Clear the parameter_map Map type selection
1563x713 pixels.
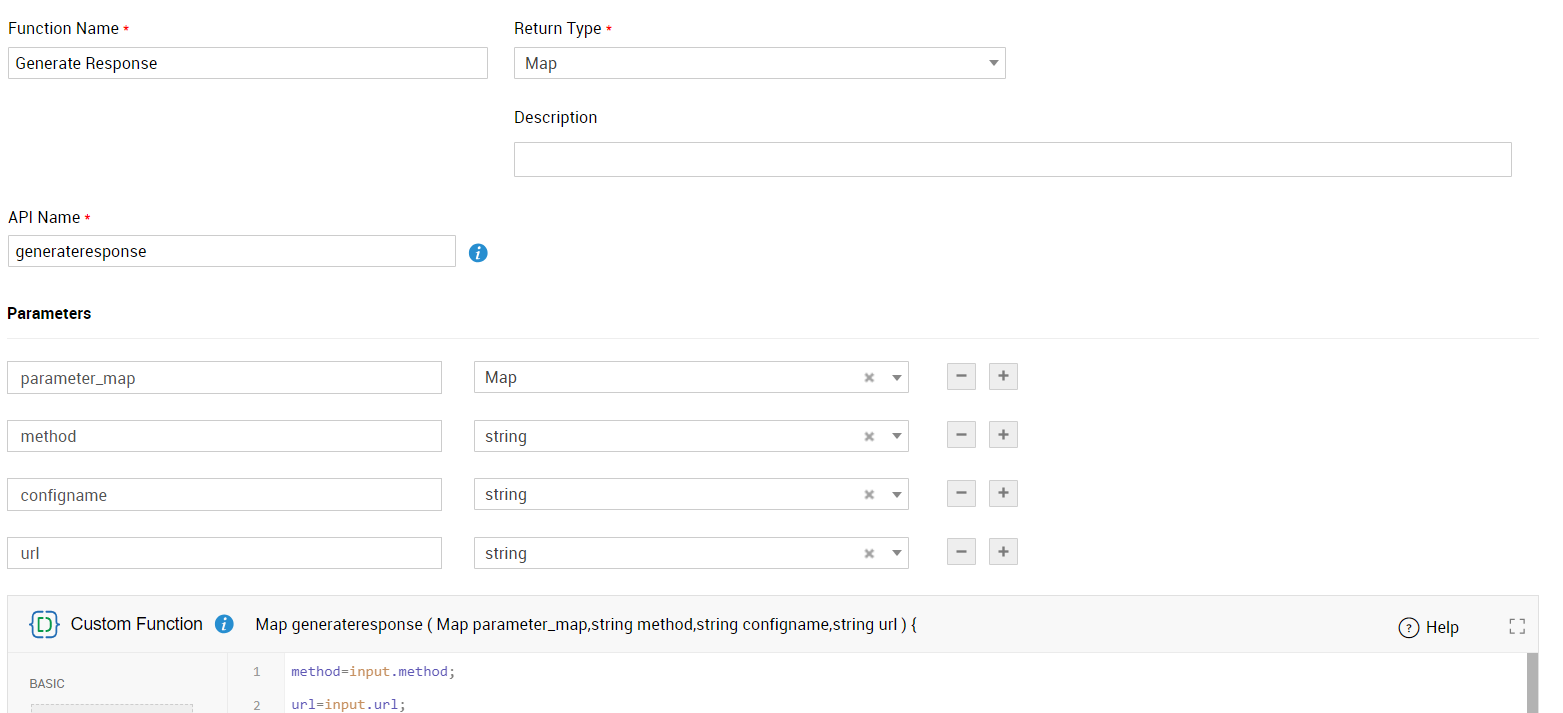(x=869, y=378)
